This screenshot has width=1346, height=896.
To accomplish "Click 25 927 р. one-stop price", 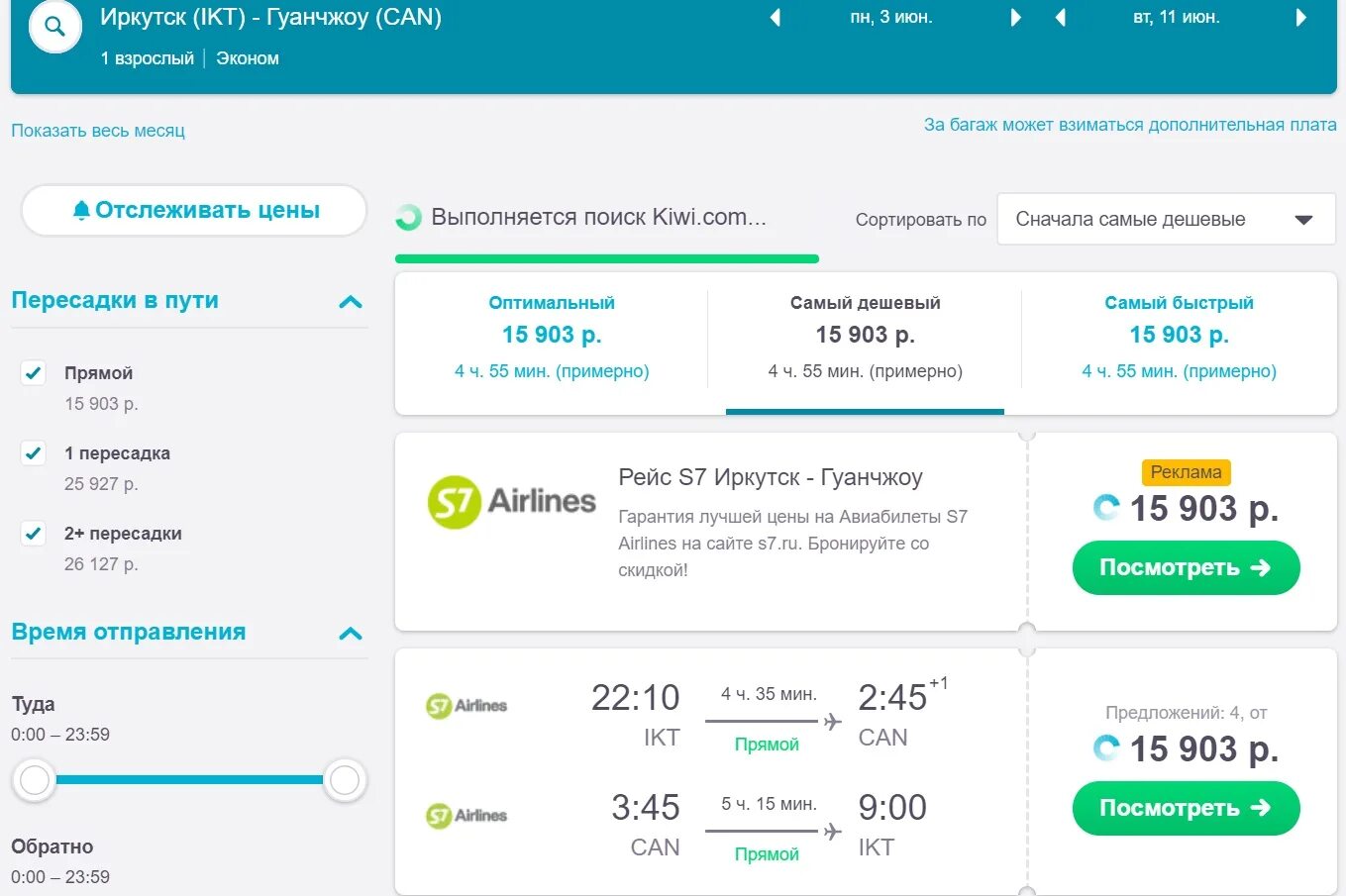I will point(101,484).
